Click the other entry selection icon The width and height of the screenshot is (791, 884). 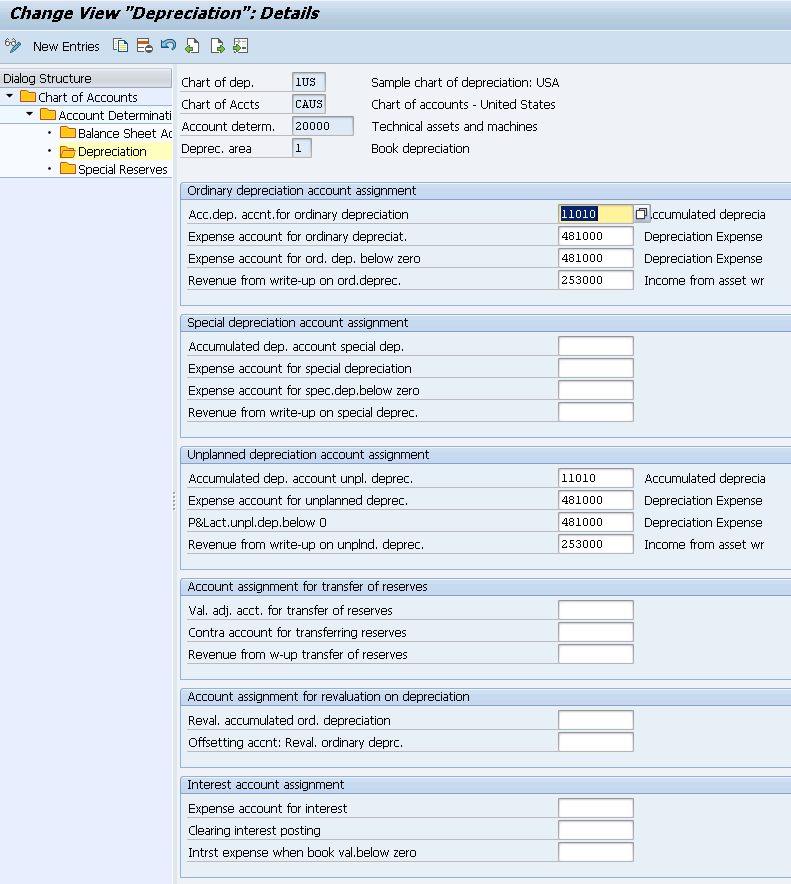[x=241, y=46]
